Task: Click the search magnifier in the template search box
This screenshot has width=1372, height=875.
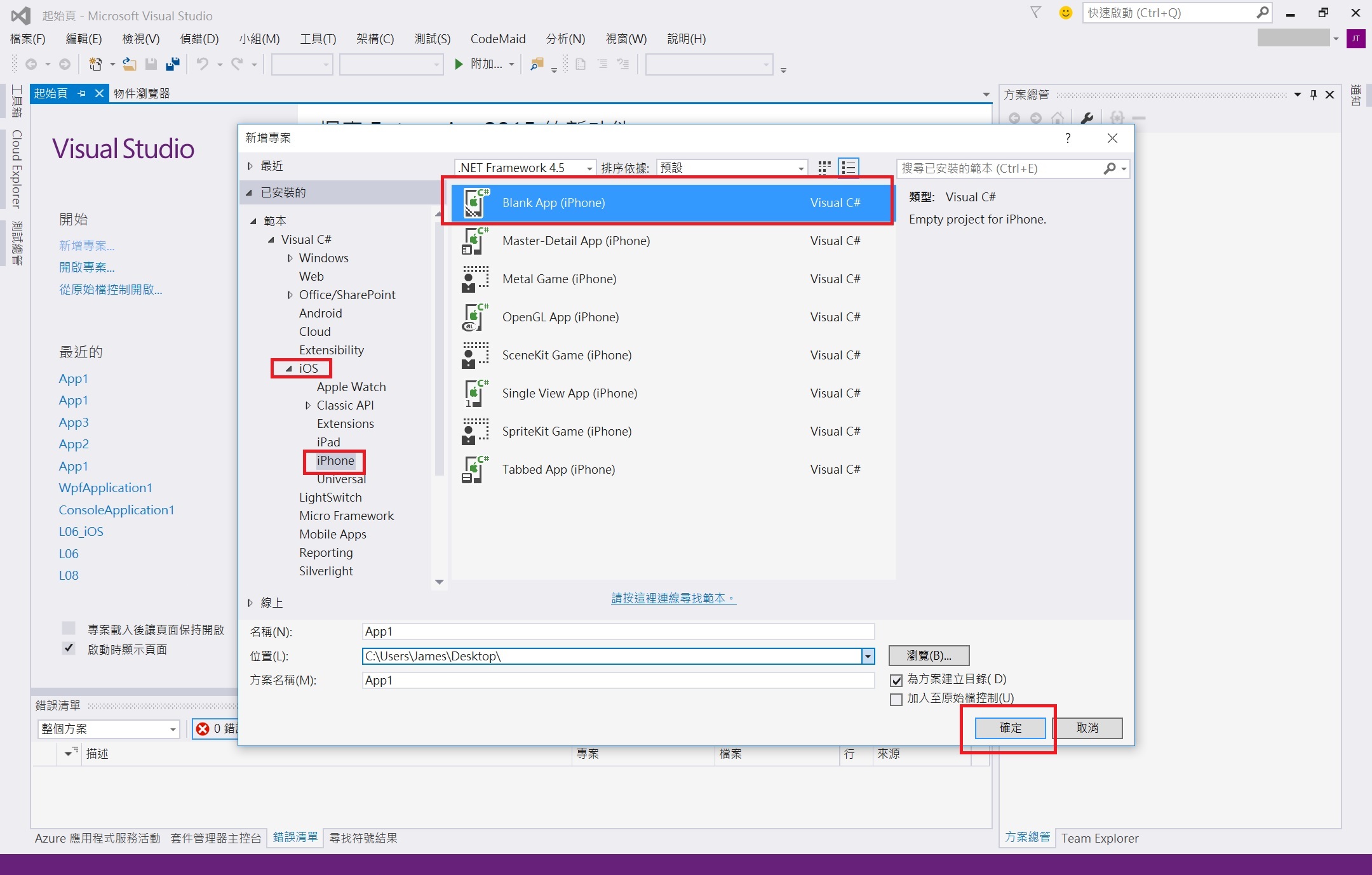Action: (1110, 168)
